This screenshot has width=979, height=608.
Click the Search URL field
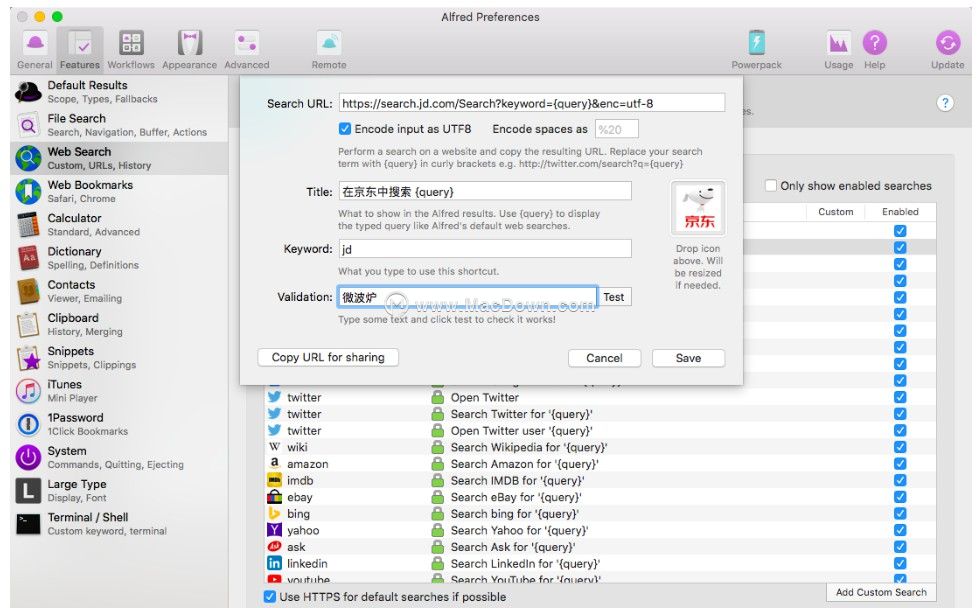532,103
